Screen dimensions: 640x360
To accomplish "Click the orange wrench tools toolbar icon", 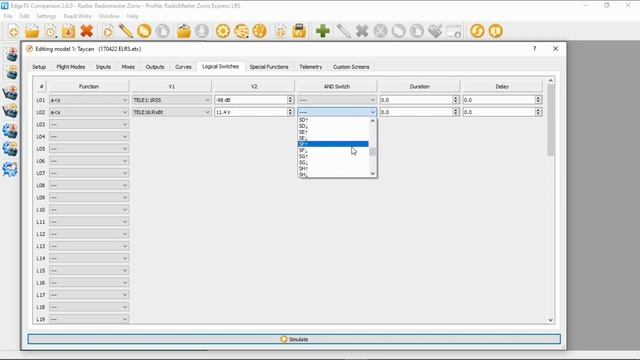I will [260, 31].
